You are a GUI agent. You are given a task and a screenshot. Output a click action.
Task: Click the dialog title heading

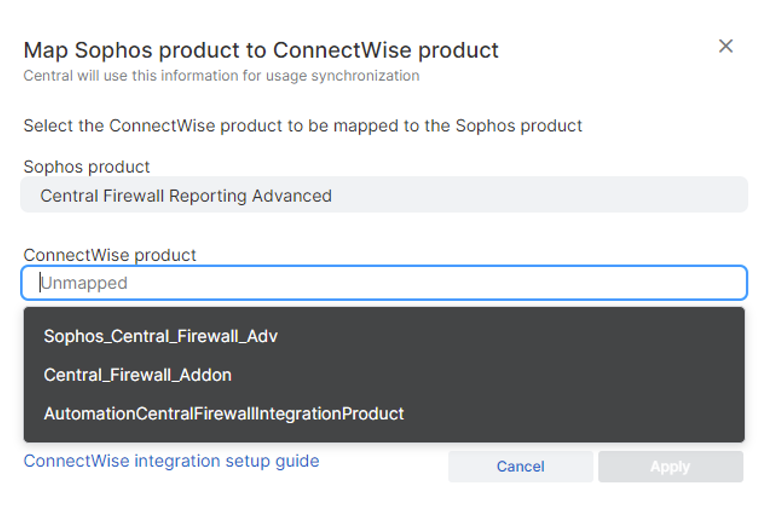pos(261,50)
